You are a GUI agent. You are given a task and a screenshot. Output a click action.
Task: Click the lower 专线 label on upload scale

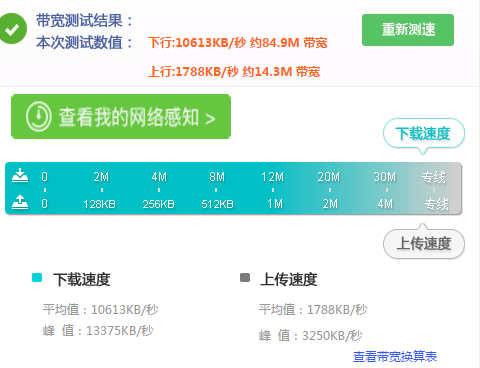tap(436, 204)
